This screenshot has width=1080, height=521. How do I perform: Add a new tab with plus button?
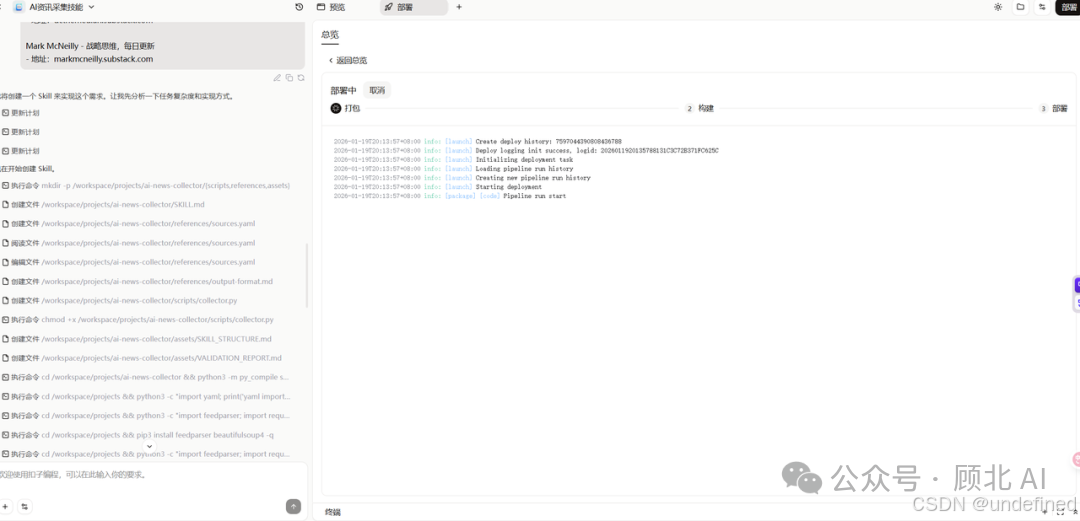pos(459,7)
